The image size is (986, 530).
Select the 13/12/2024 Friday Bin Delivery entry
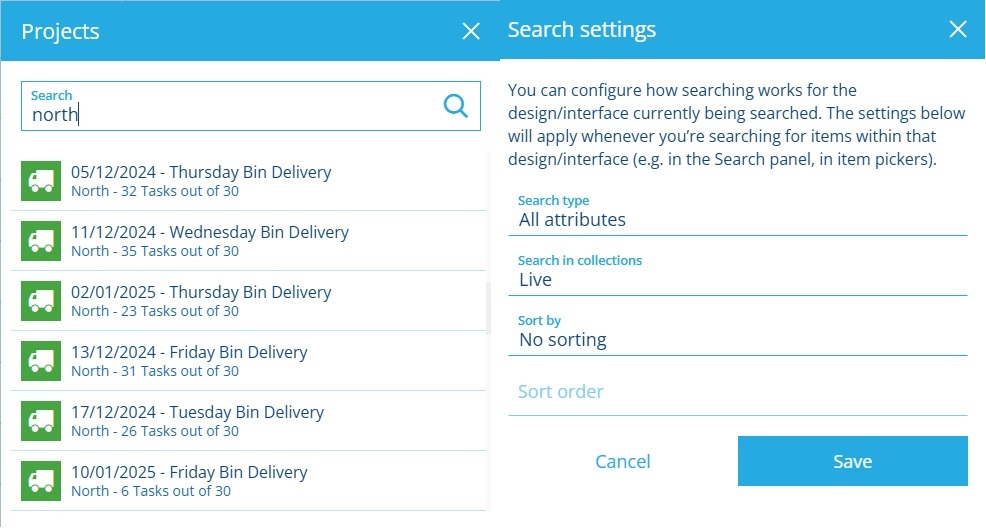190,360
